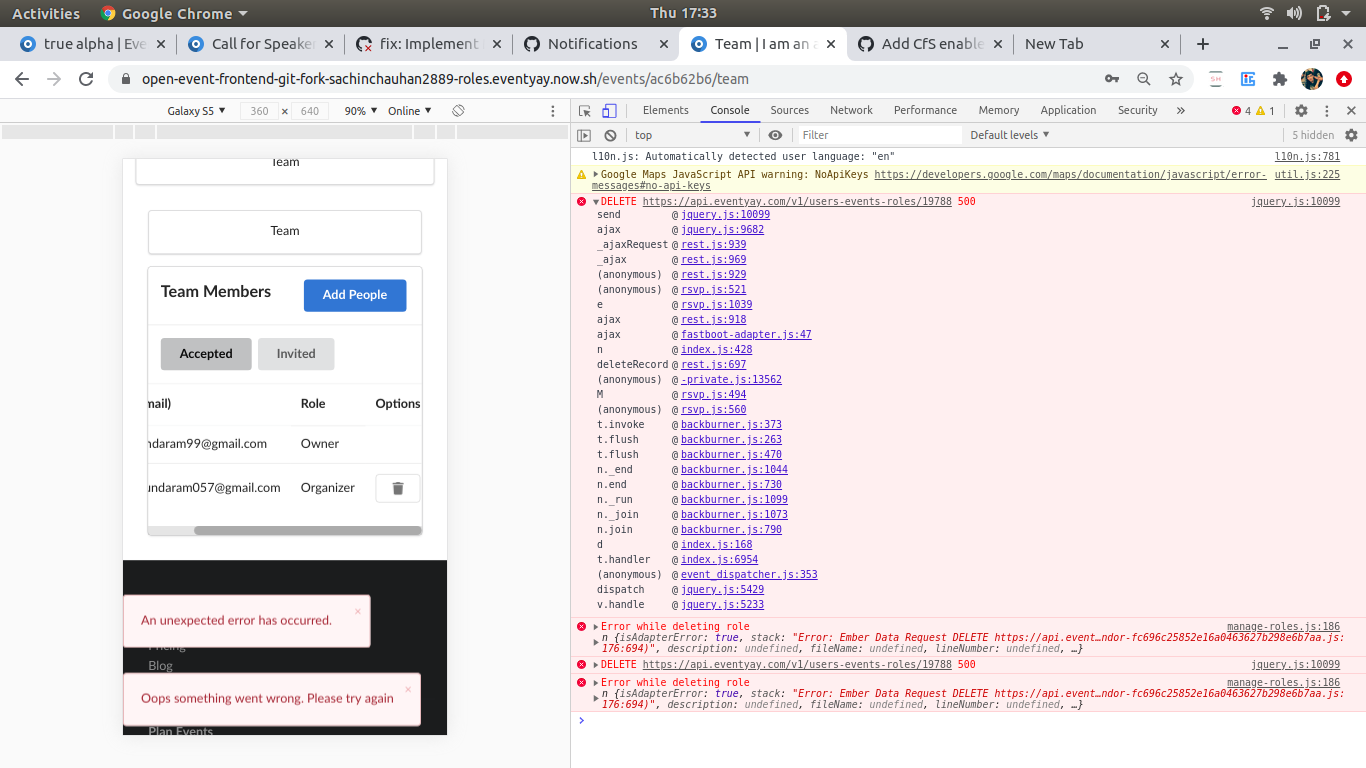
Task: Open console settings gear icon
Action: (1351, 135)
